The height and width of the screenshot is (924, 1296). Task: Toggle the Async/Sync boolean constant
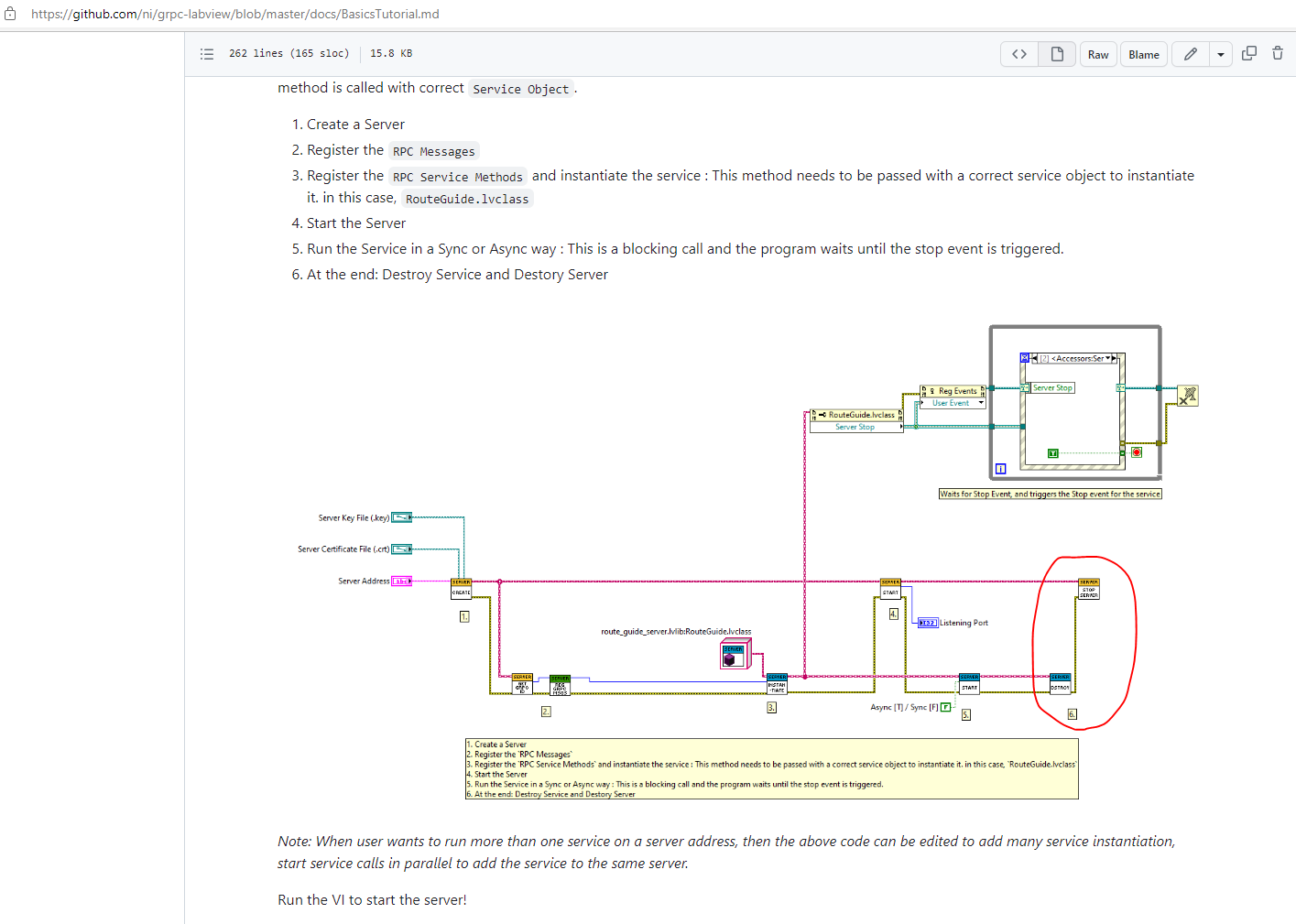point(945,707)
